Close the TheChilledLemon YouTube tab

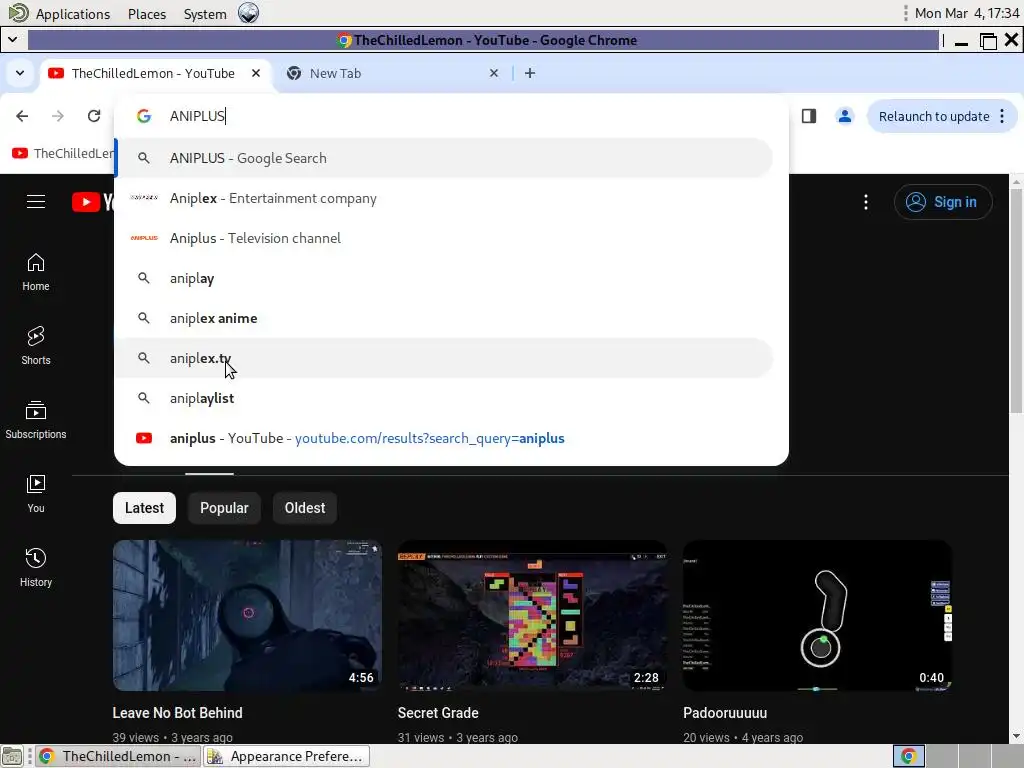256,73
